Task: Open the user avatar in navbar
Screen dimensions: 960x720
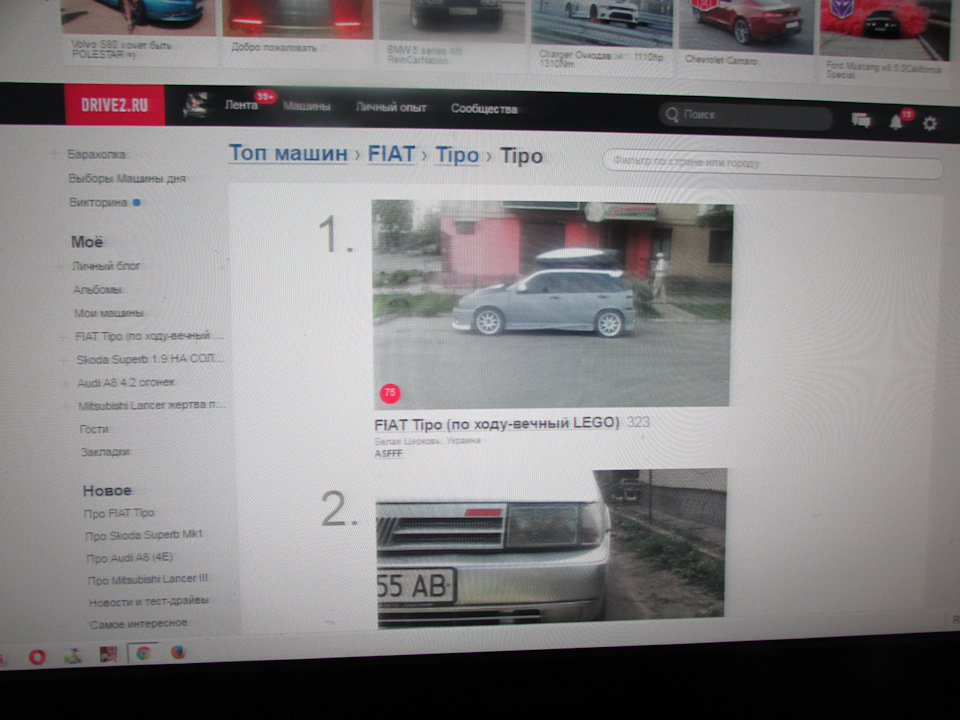Action: tap(195, 105)
